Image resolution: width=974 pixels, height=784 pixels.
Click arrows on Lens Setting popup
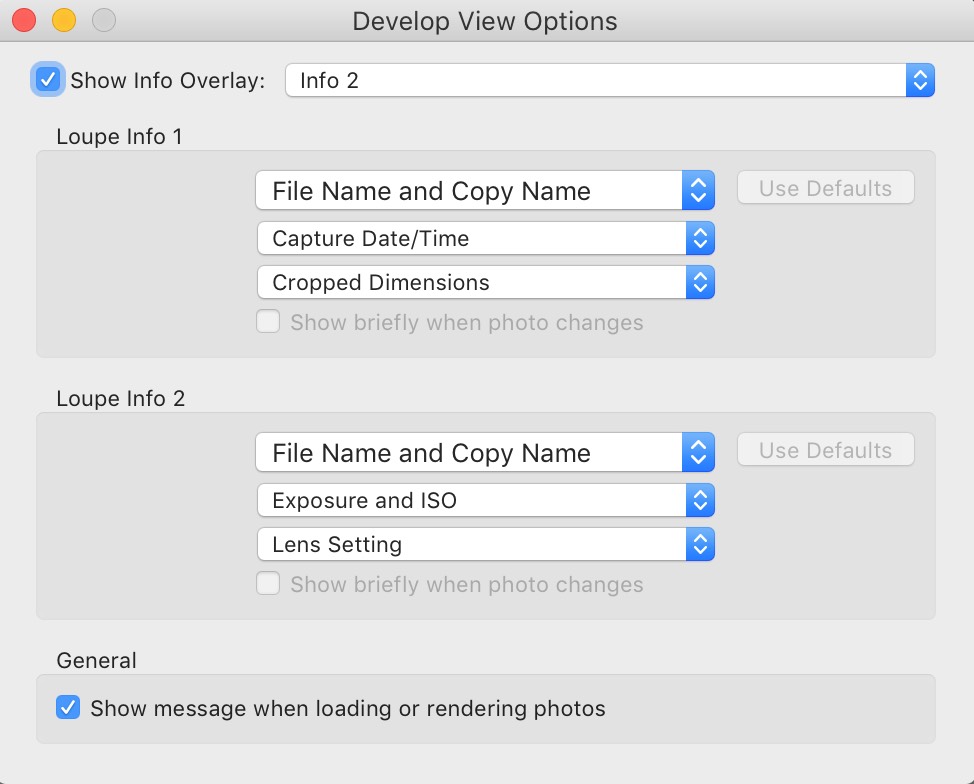pyautogui.click(x=700, y=545)
